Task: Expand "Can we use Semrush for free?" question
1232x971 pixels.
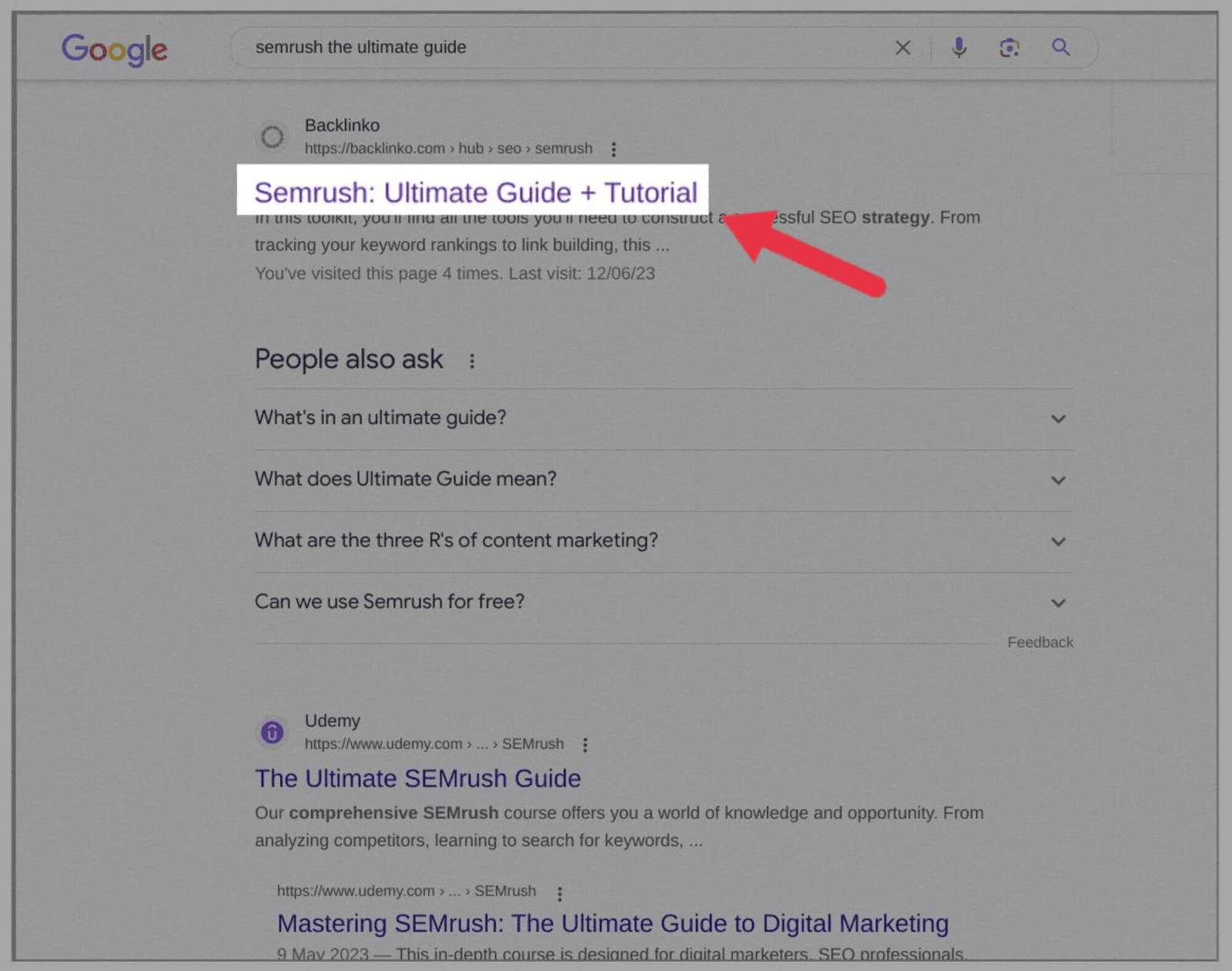Action: click(663, 602)
